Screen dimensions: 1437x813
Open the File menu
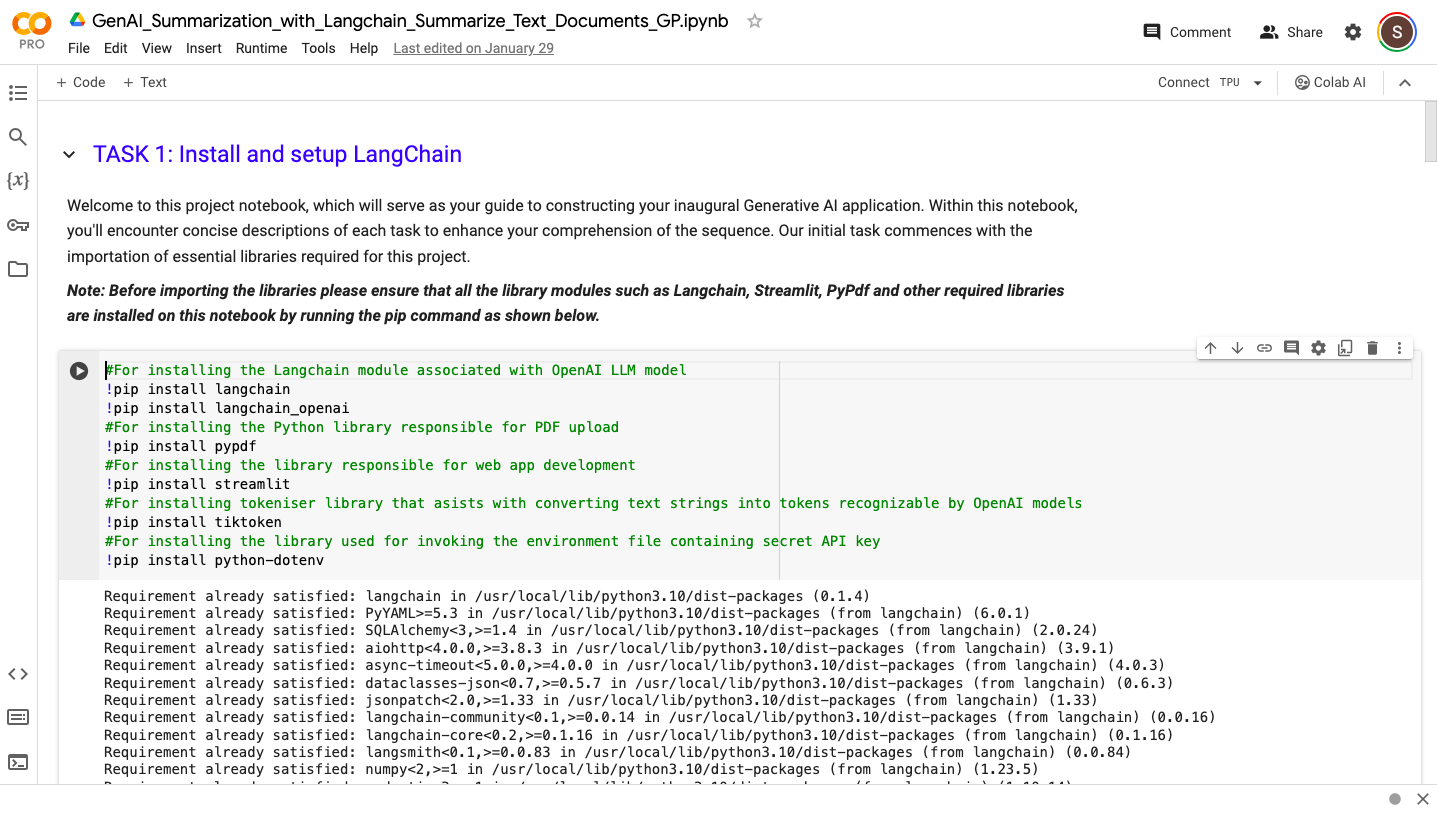[79, 48]
